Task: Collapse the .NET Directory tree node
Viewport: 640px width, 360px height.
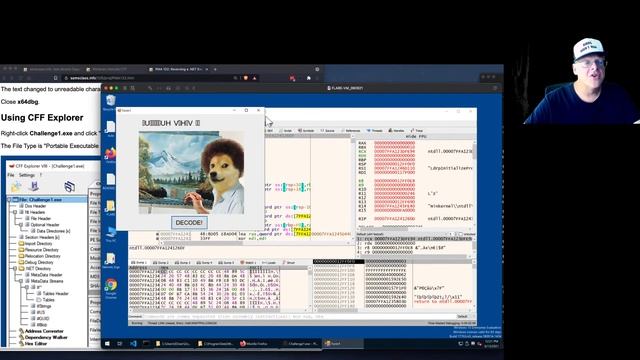Action: tap(15, 269)
